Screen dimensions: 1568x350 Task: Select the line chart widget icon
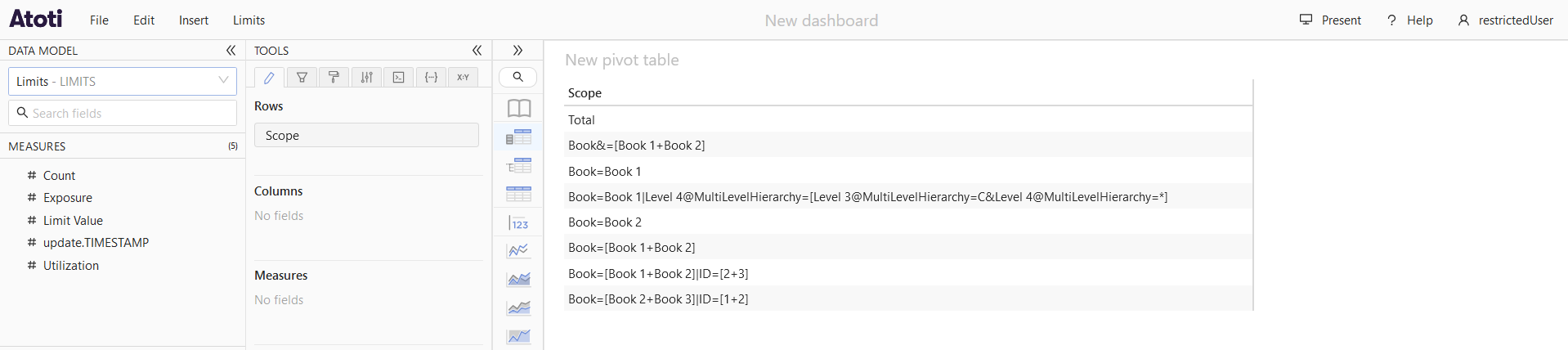[x=518, y=250]
